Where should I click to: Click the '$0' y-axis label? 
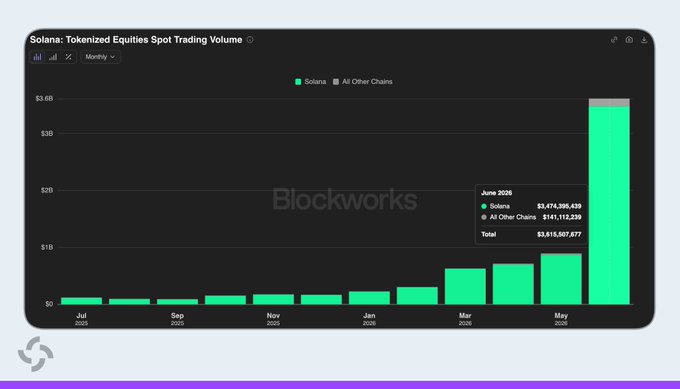(49, 304)
